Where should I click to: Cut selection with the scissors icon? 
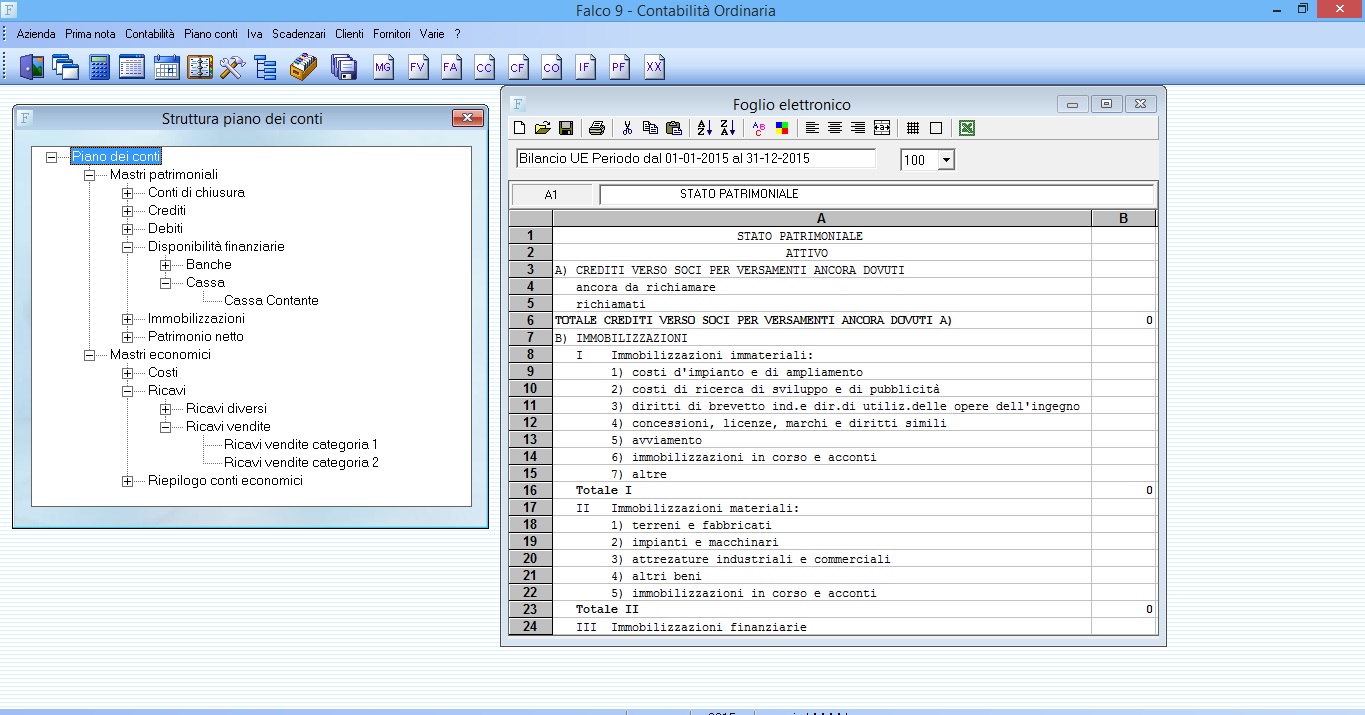(x=627, y=128)
